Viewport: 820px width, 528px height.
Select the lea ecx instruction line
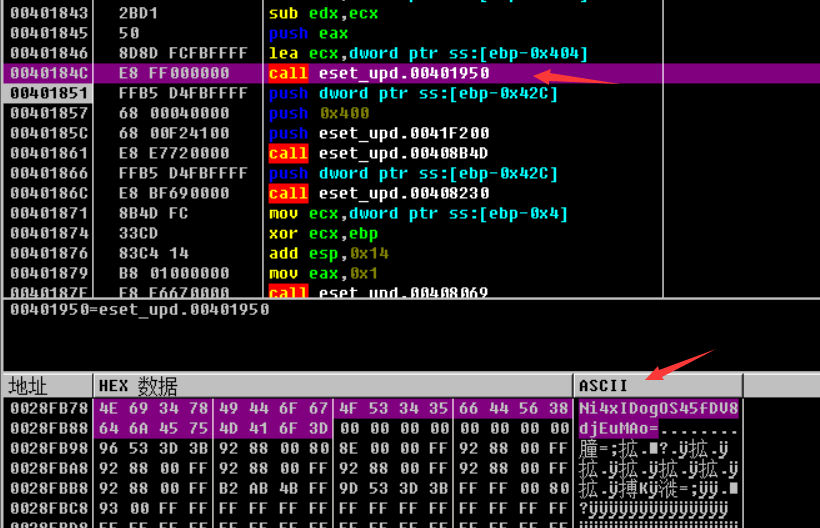pyautogui.click(x=428, y=53)
